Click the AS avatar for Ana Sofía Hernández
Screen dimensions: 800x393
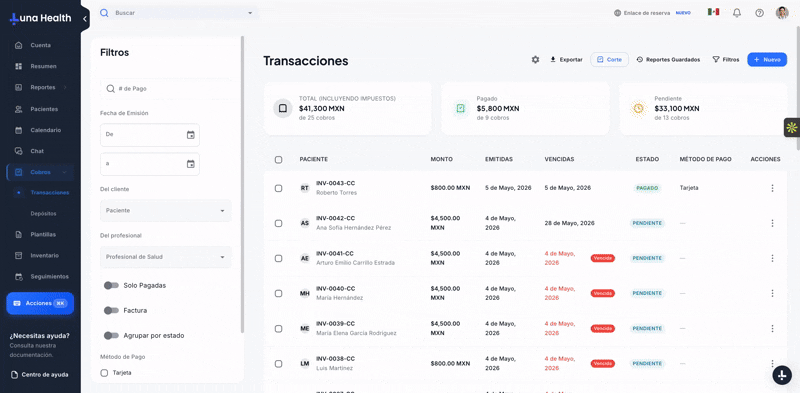305,223
